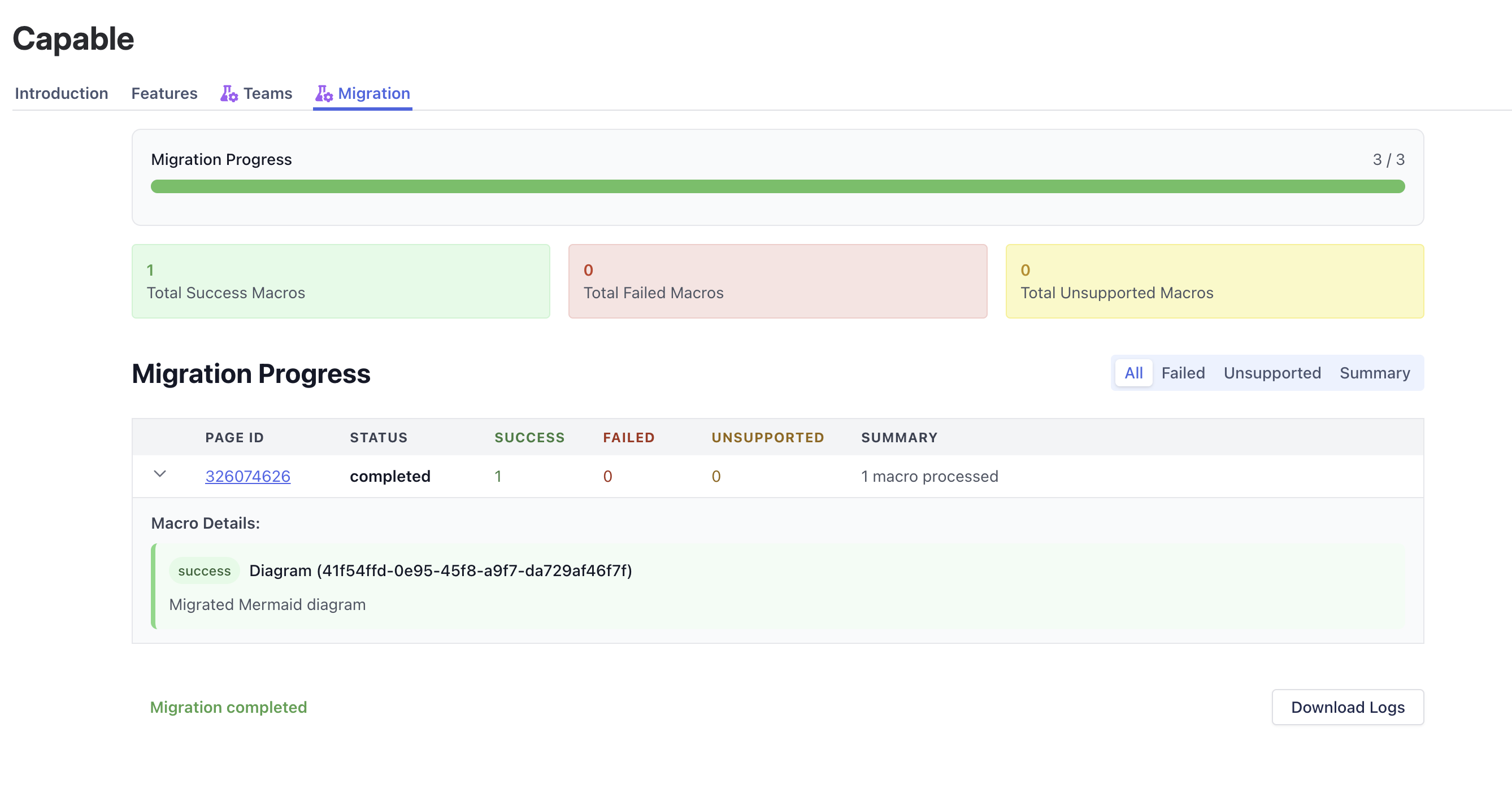The width and height of the screenshot is (1512, 793).
Task: Filter results by Unsupported macros
Action: [x=1272, y=372]
